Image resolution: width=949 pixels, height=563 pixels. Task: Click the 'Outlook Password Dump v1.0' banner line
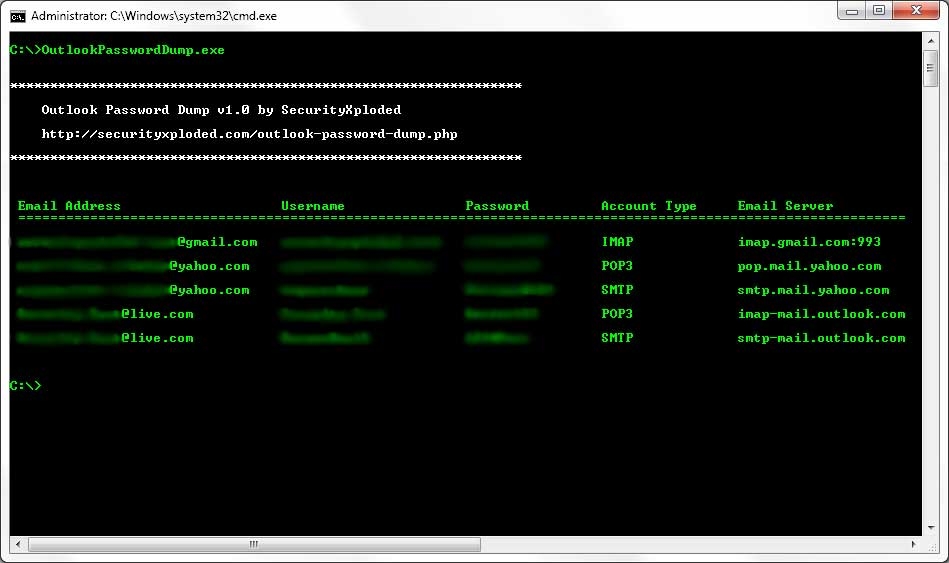point(221,110)
